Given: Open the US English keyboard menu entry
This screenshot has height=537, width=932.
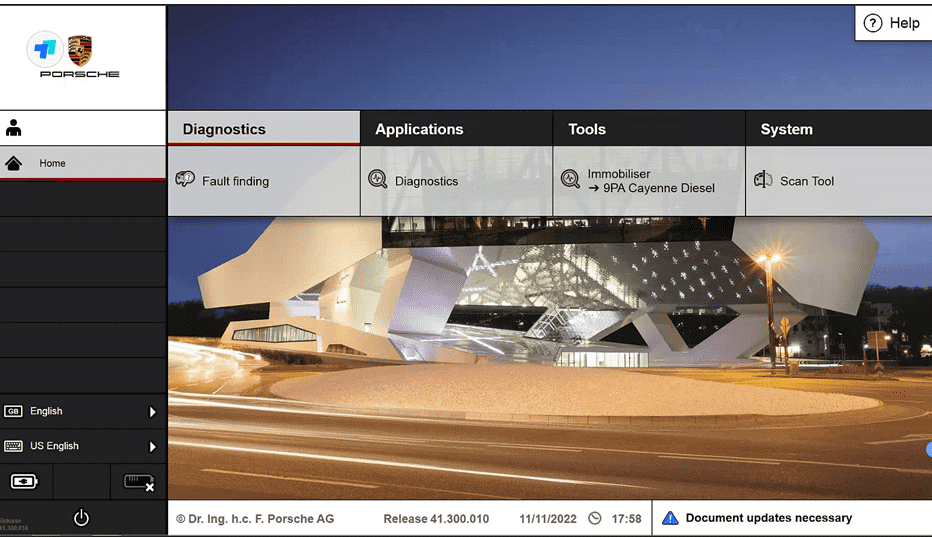Looking at the screenshot, I should (83, 446).
